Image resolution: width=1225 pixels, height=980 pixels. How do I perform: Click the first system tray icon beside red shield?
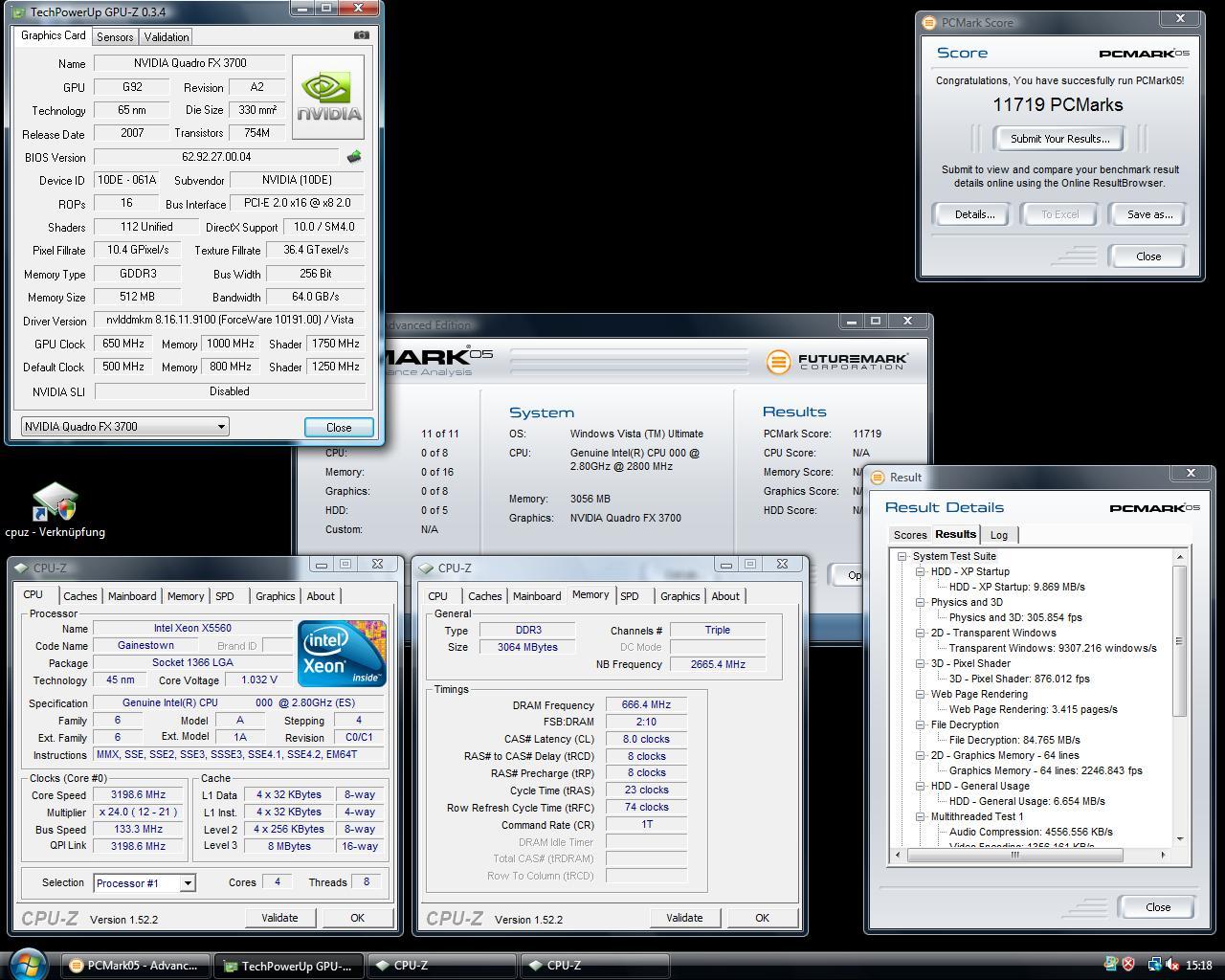click(x=1111, y=966)
